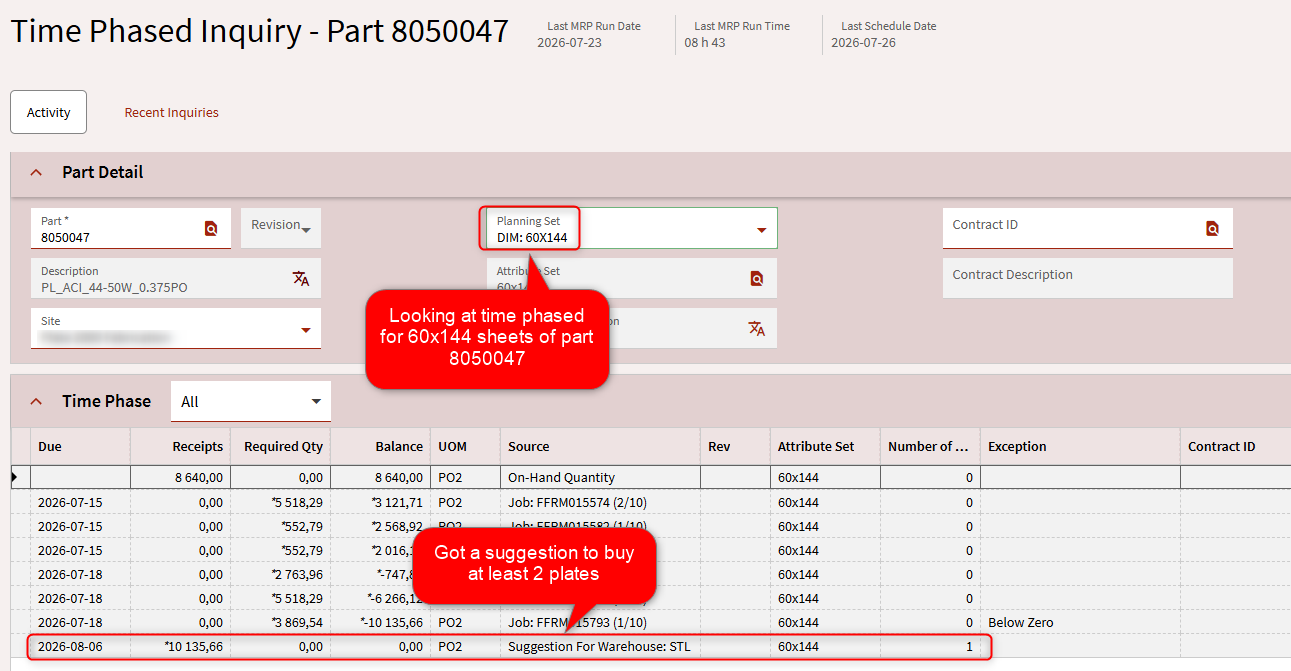
Task: Switch to the Activity tab
Action: pyautogui.click(x=48, y=112)
